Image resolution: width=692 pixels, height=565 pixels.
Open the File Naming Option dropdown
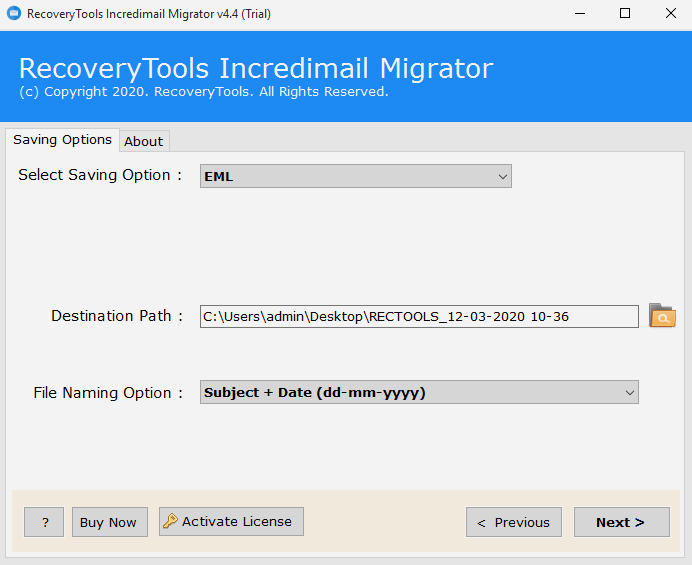(x=419, y=393)
